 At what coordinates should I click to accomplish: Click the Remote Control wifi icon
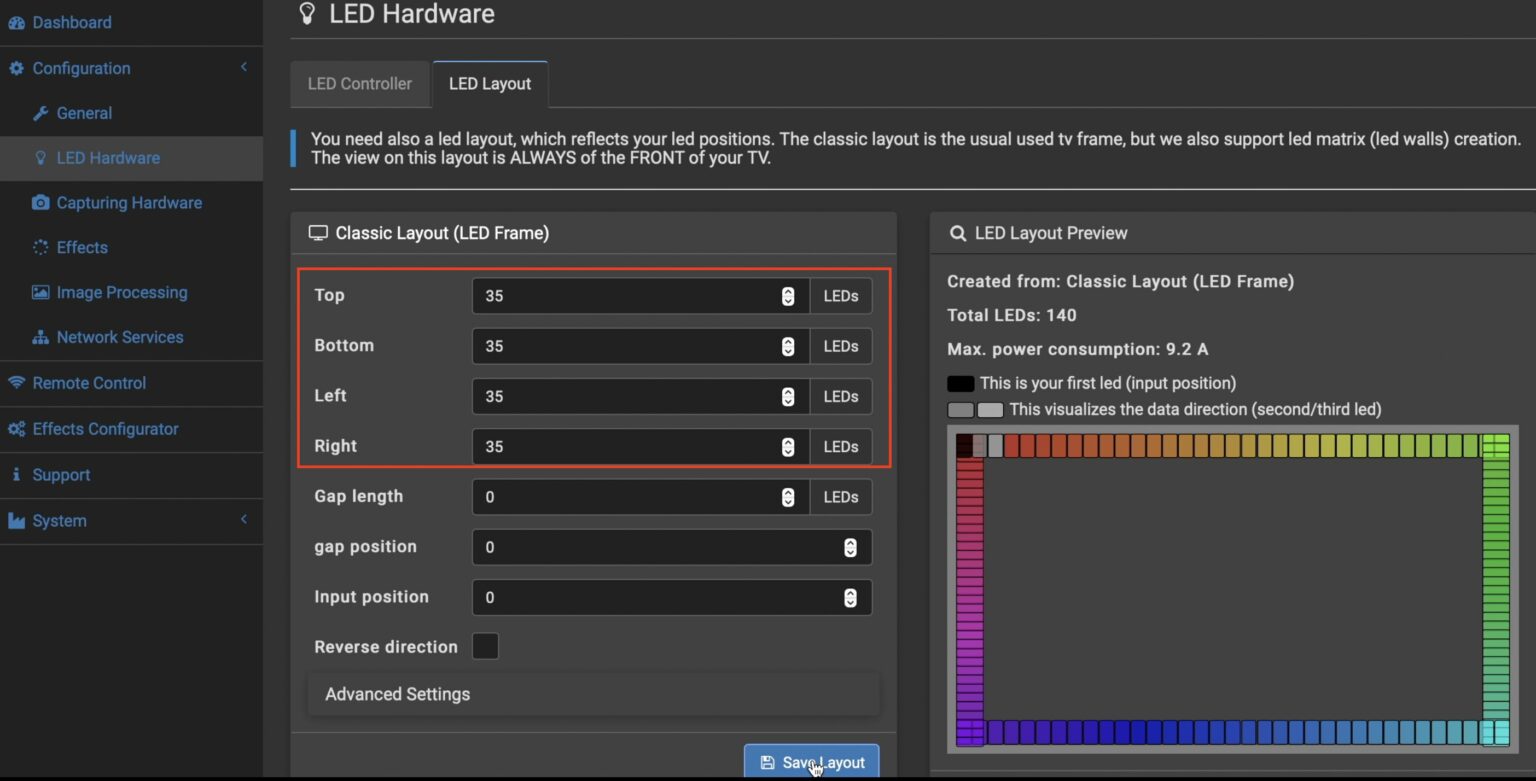pos(16,383)
